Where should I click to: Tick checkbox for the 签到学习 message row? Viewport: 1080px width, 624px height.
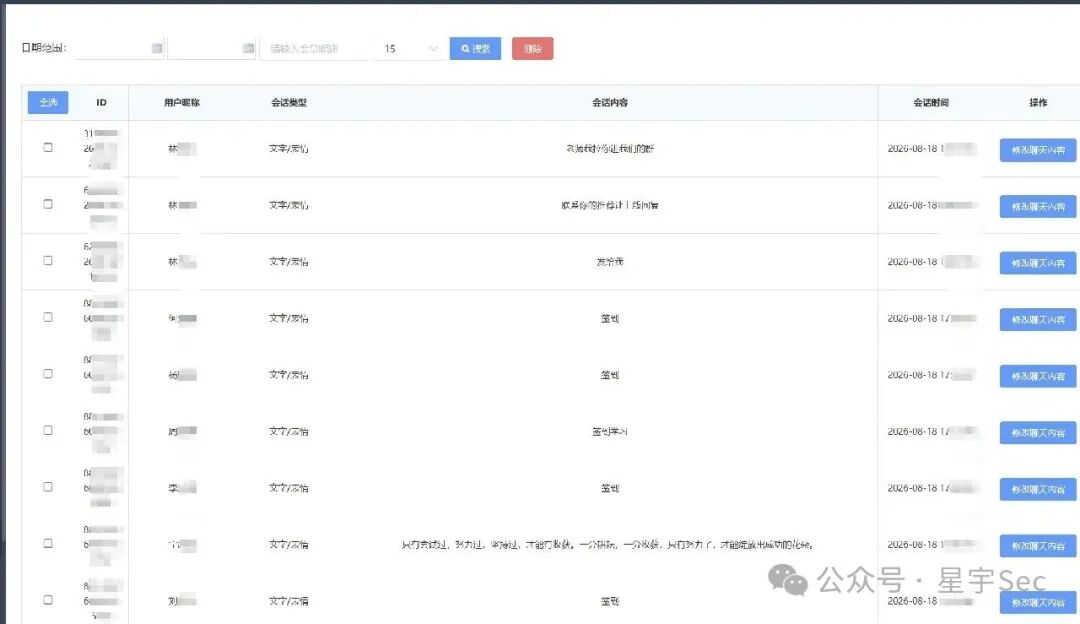click(x=48, y=430)
